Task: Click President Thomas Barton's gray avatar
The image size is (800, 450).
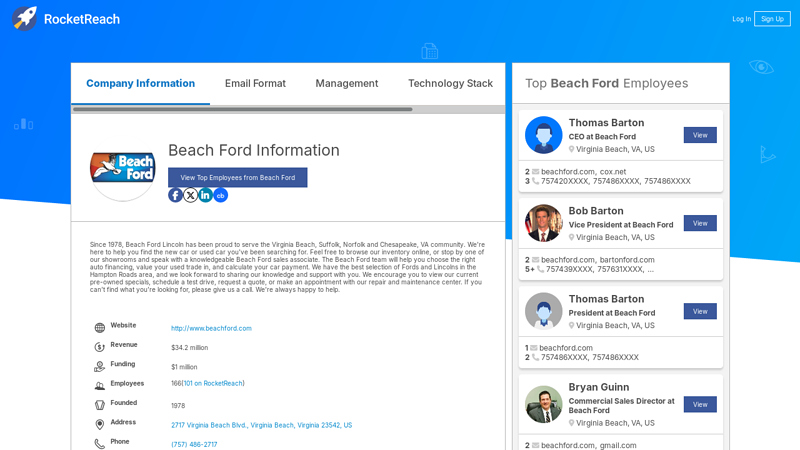Action: [543, 311]
